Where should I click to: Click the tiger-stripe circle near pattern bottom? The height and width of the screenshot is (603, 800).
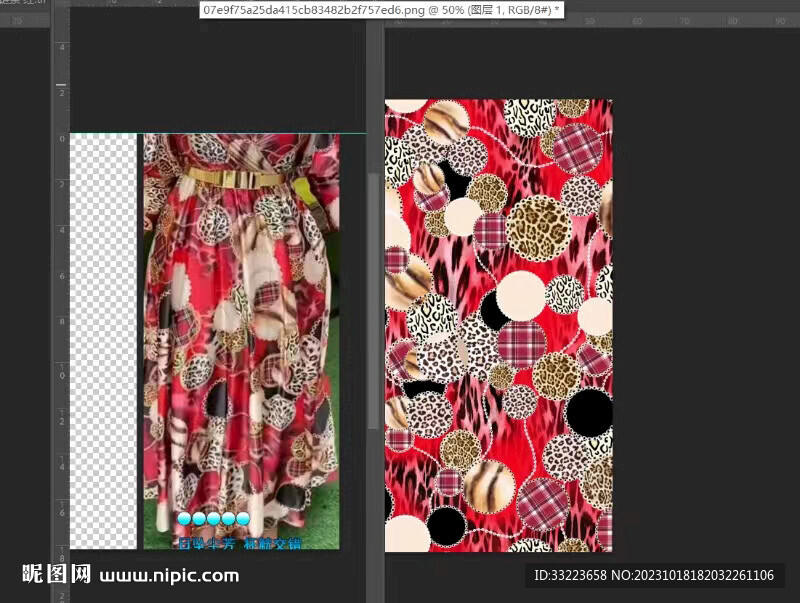click(x=489, y=486)
